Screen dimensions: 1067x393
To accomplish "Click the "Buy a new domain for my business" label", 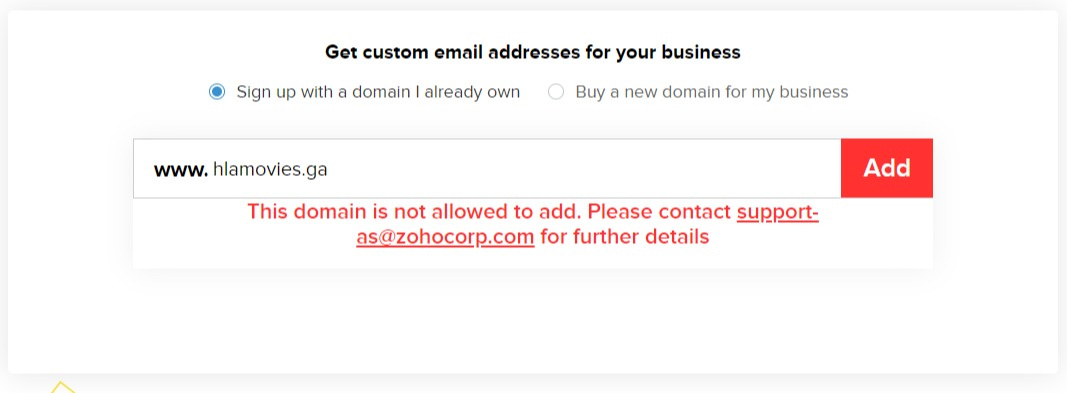I will coord(712,92).
